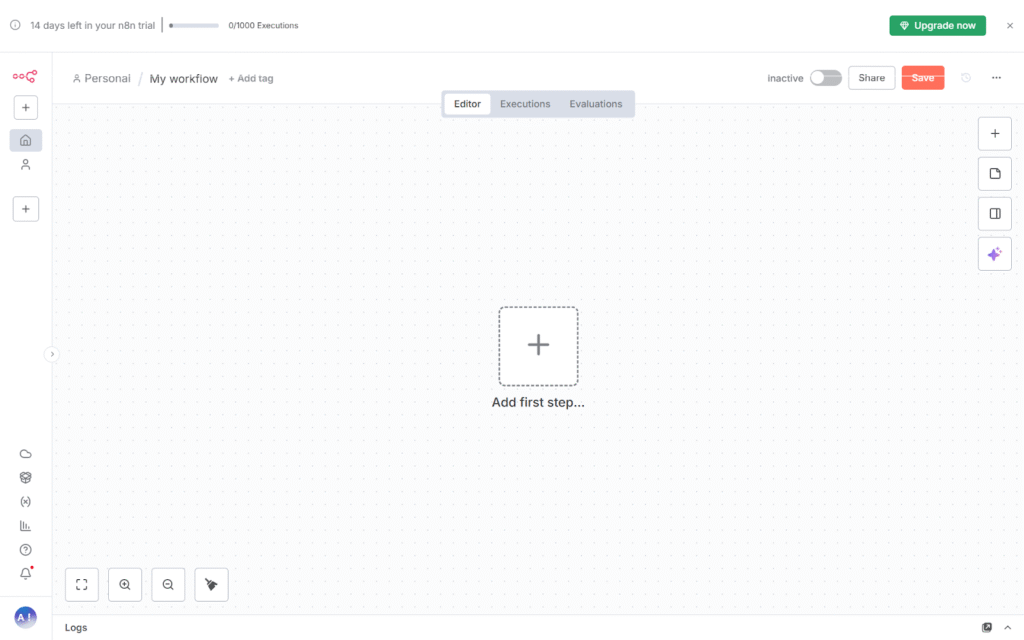
Task: Tidy up workflow with broom icon
Action: [x=211, y=585]
